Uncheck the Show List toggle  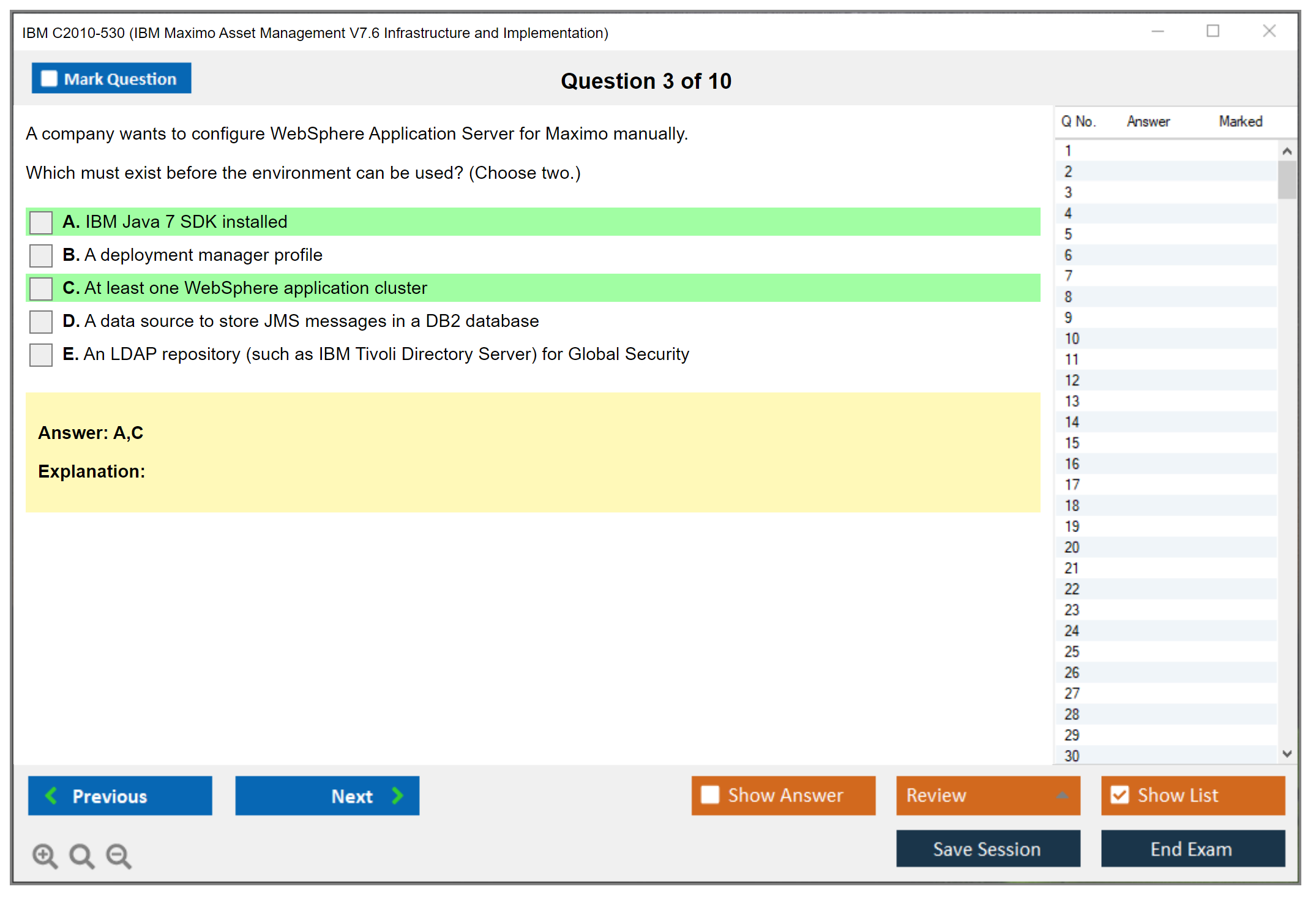pos(1120,795)
